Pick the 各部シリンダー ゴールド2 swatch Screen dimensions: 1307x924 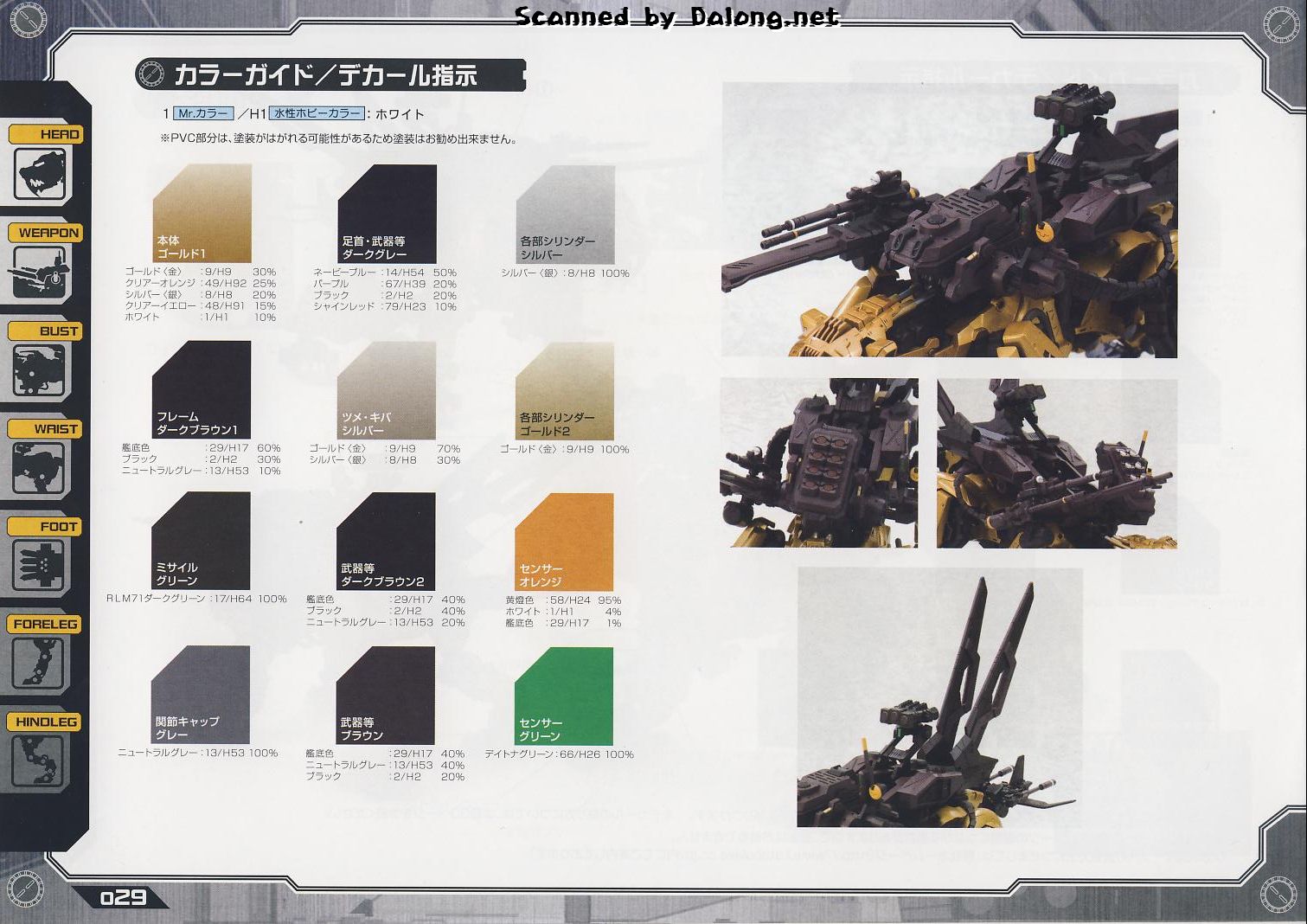(565, 390)
